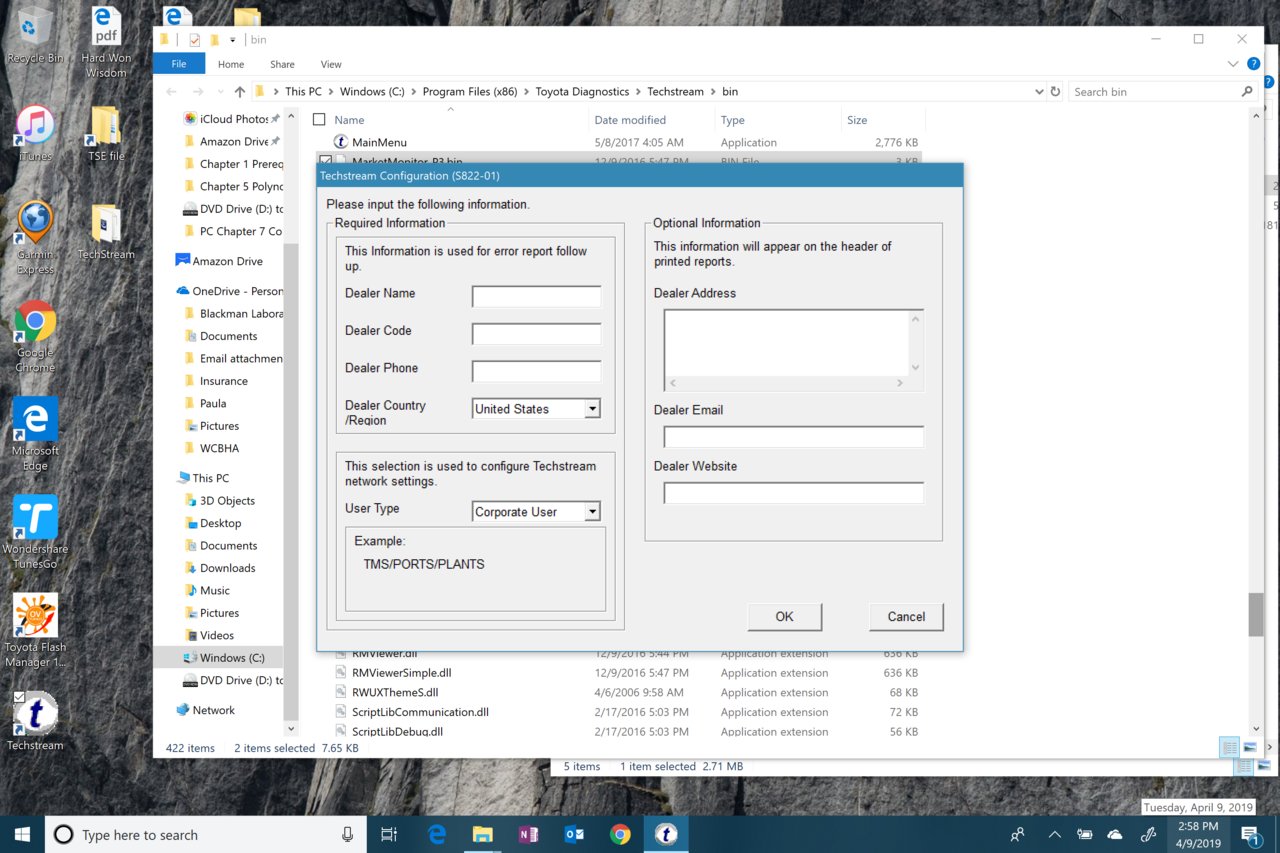Screen dimensions: 1280x853
Task: Select MainMenu application file
Action: [x=379, y=142]
